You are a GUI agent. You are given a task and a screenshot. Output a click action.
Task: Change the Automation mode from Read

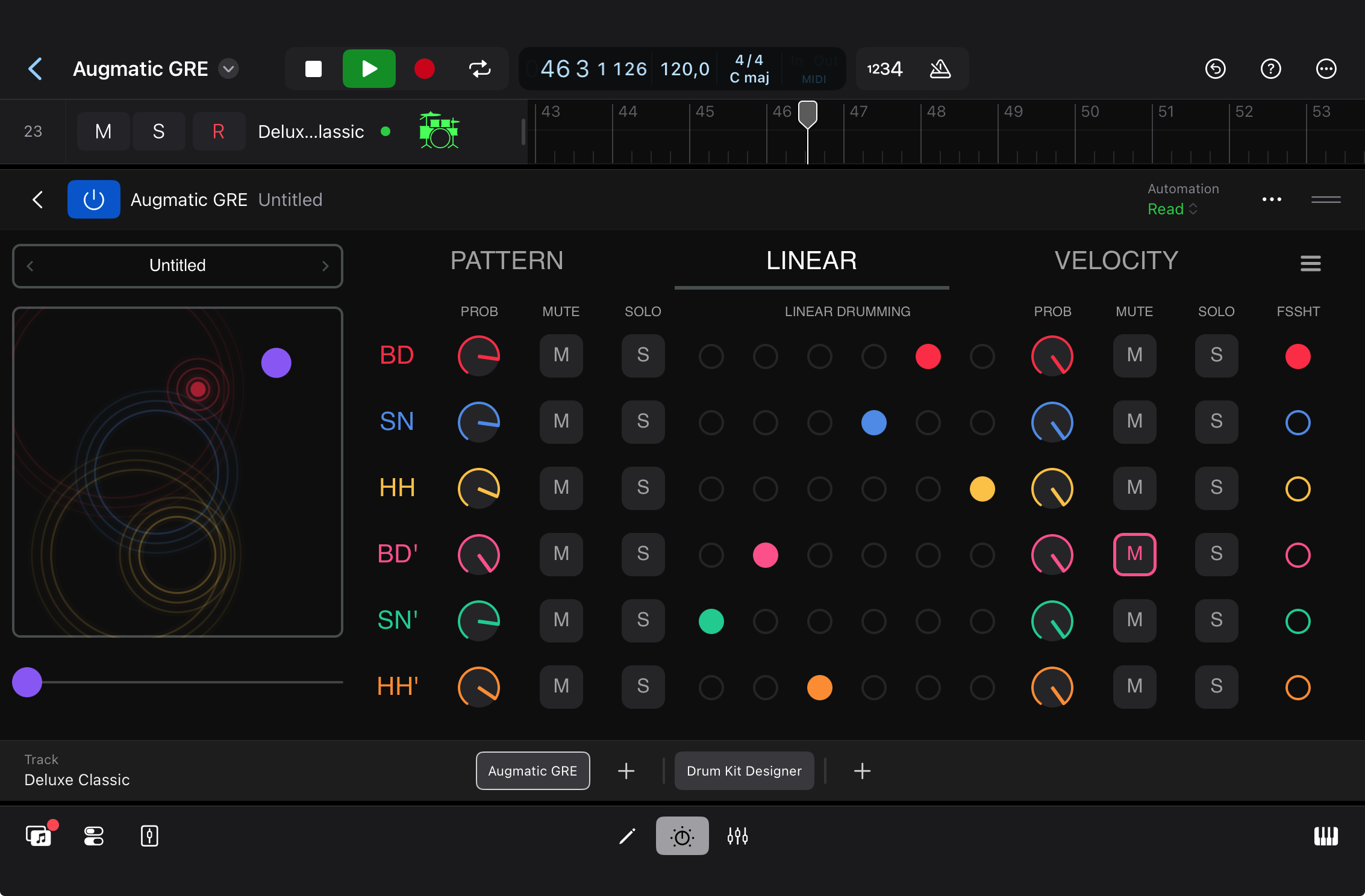1172,209
